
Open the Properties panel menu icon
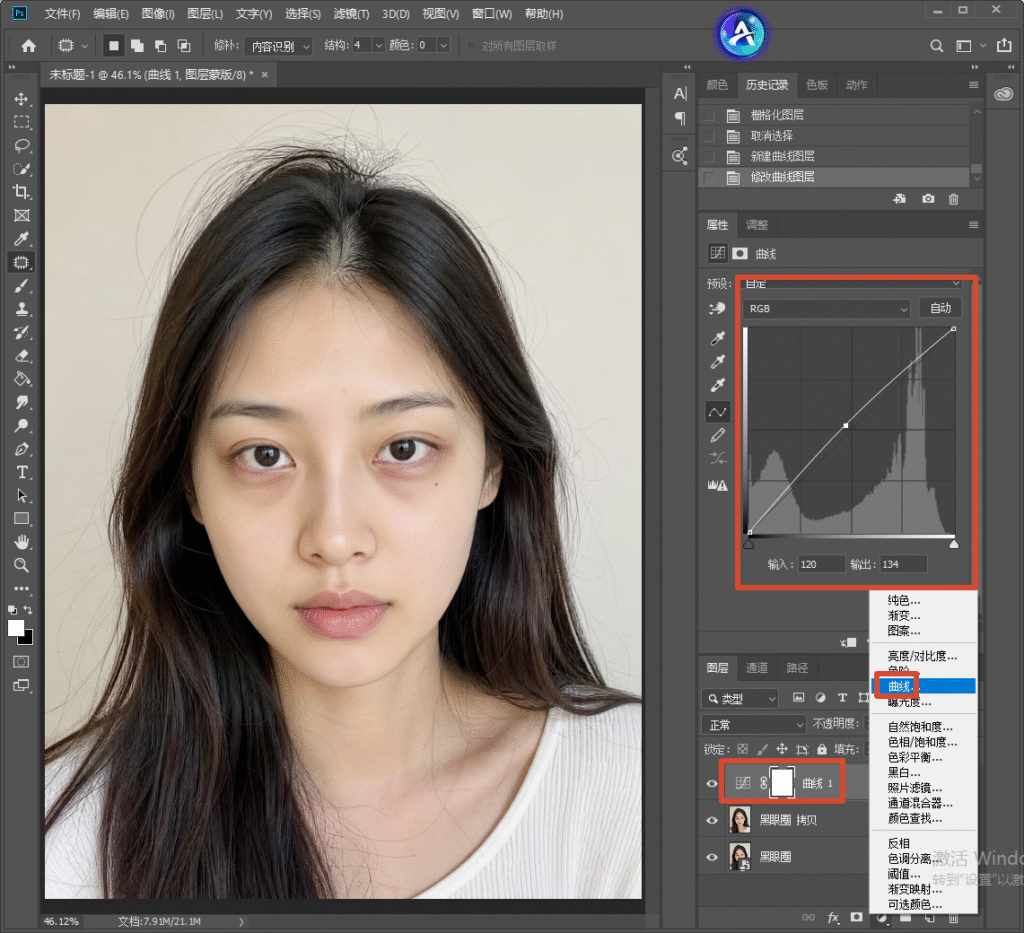973,225
